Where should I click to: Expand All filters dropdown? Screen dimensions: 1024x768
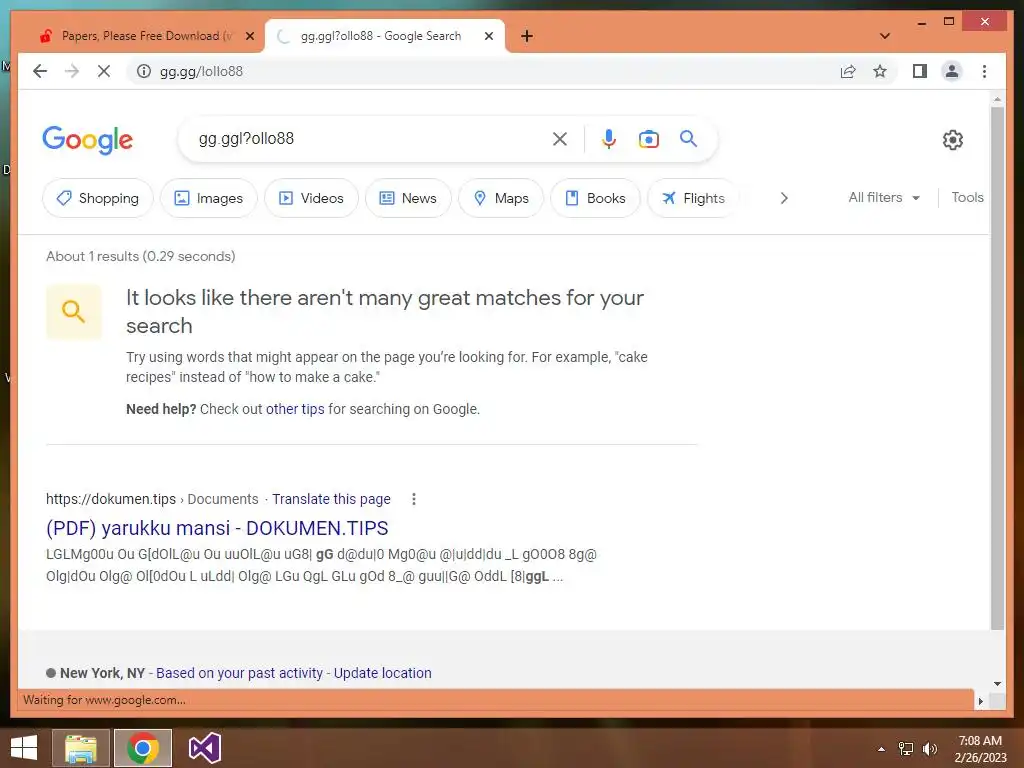click(884, 197)
